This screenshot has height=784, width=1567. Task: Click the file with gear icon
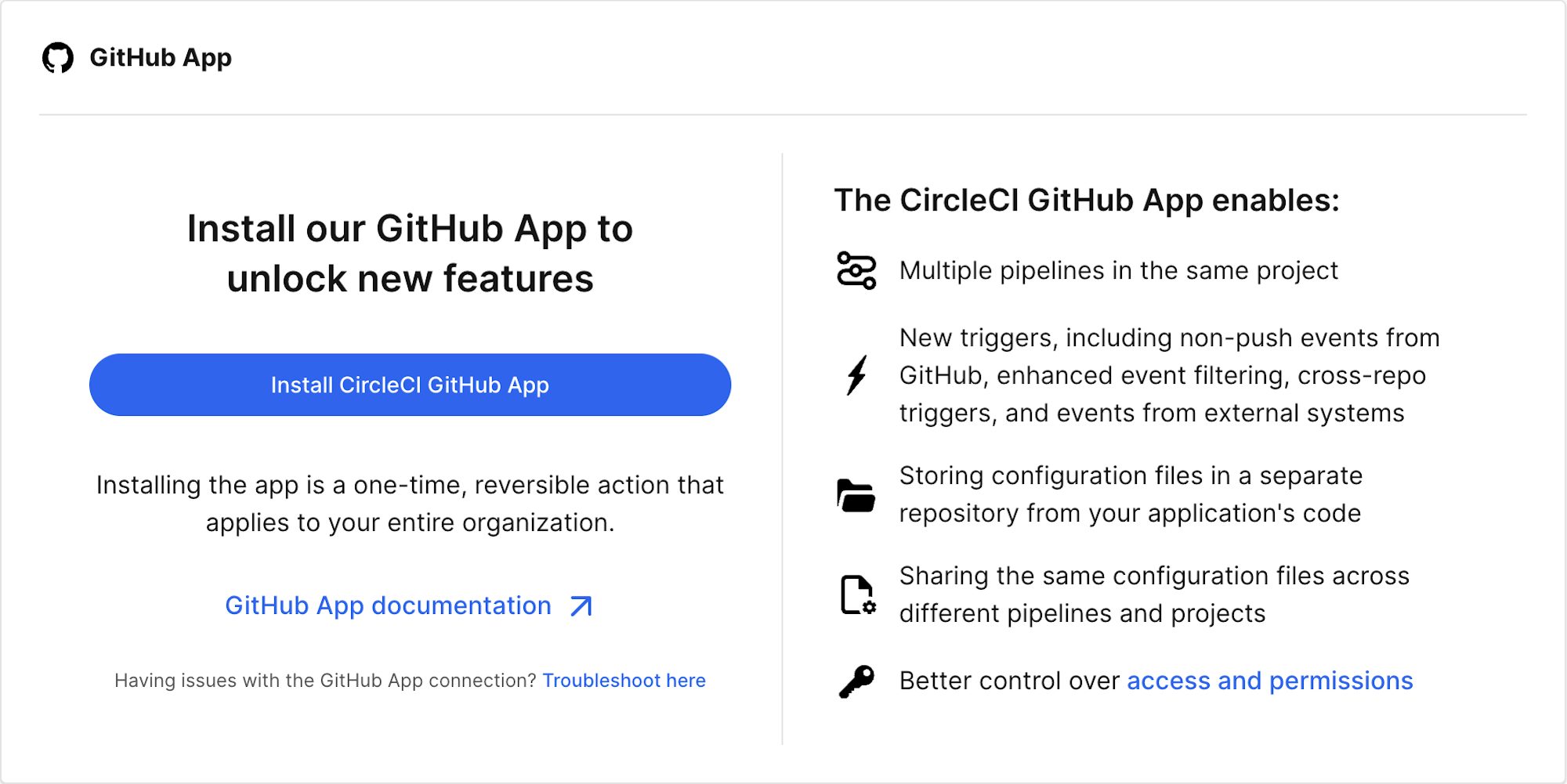click(x=857, y=595)
